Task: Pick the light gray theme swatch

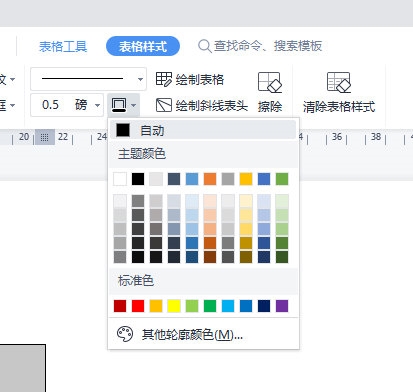Action: point(156,179)
